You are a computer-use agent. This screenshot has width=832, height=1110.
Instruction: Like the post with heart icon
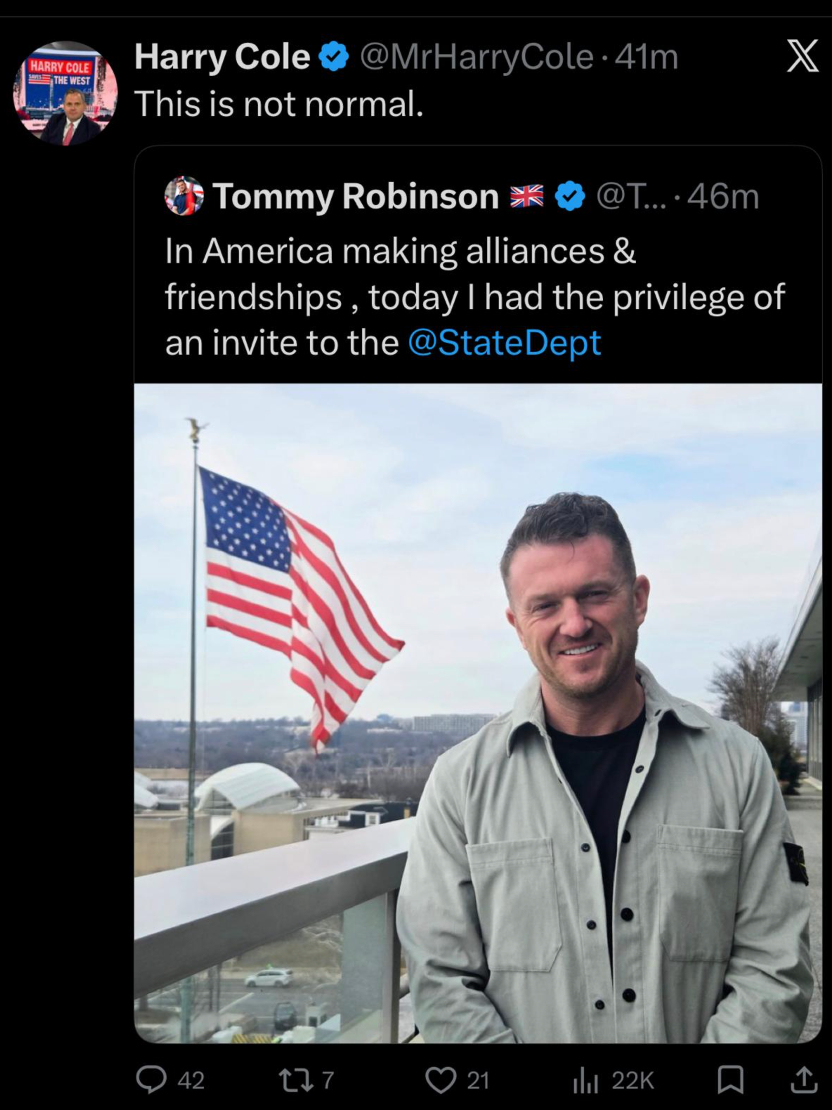point(441,1079)
